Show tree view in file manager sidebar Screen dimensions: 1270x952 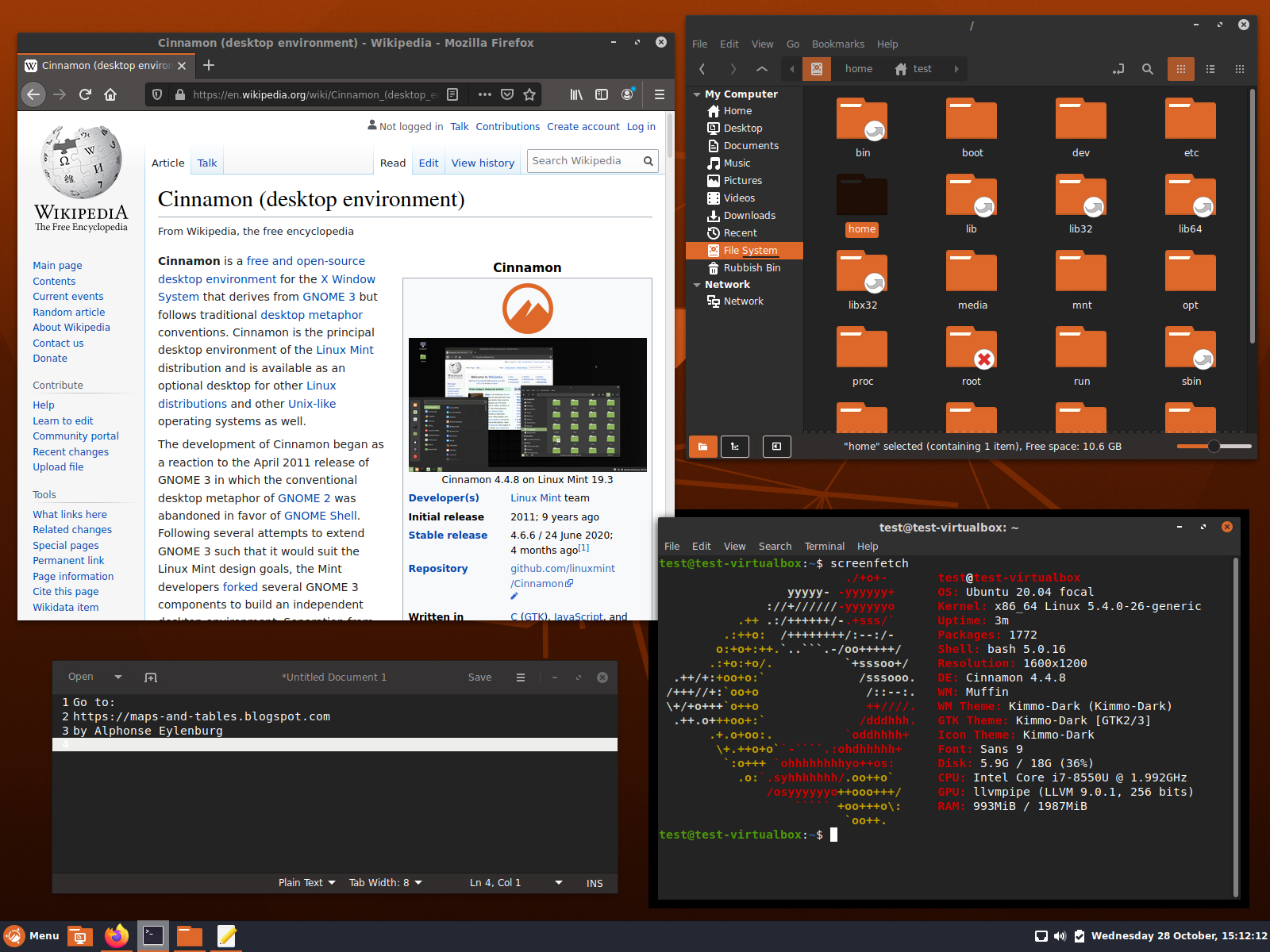click(735, 447)
